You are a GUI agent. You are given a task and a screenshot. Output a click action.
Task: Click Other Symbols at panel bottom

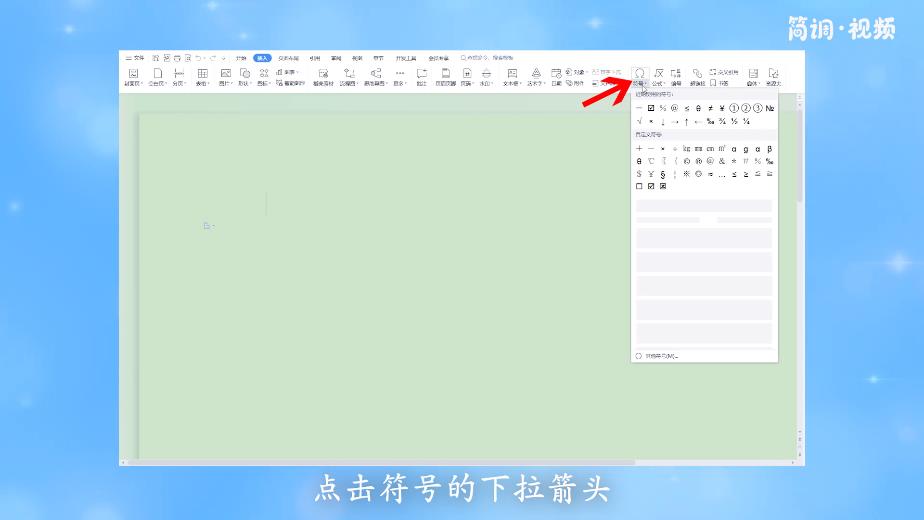coord(660,355)
